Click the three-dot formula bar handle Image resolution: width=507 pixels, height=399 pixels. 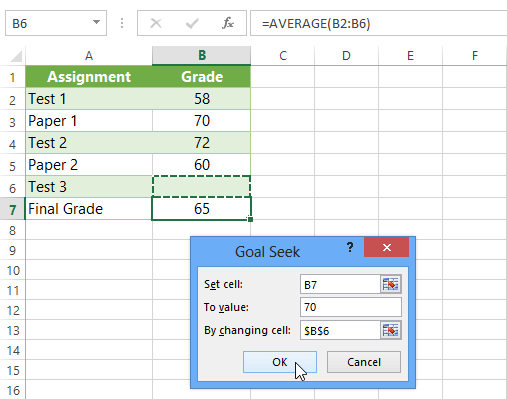(122, 23)
